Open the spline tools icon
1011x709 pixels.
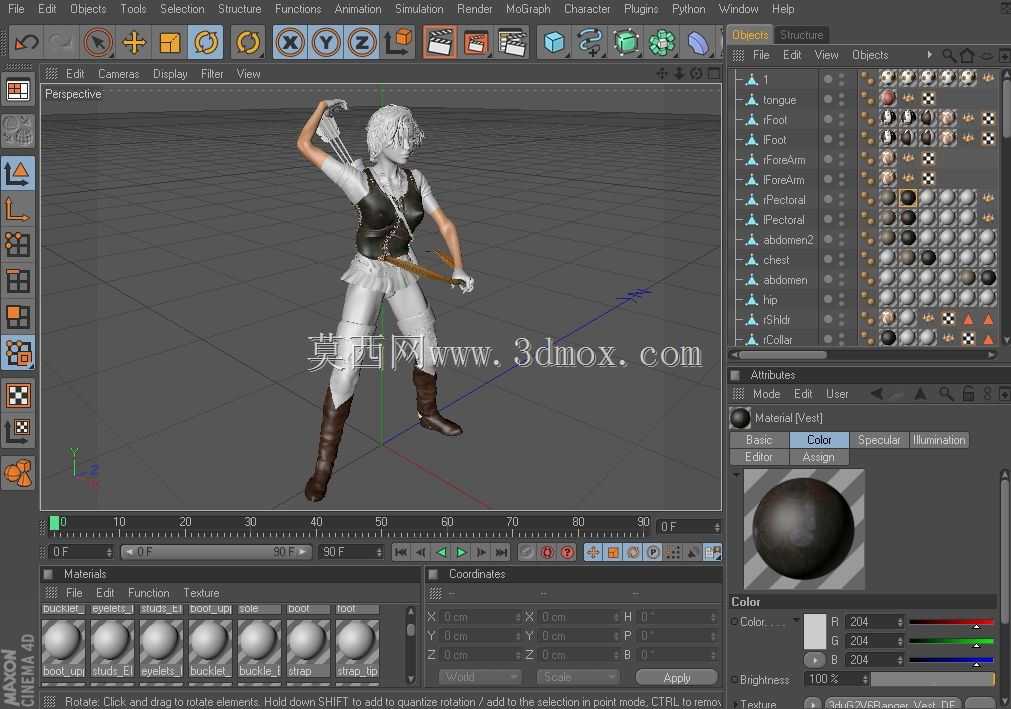pos(590,43)
